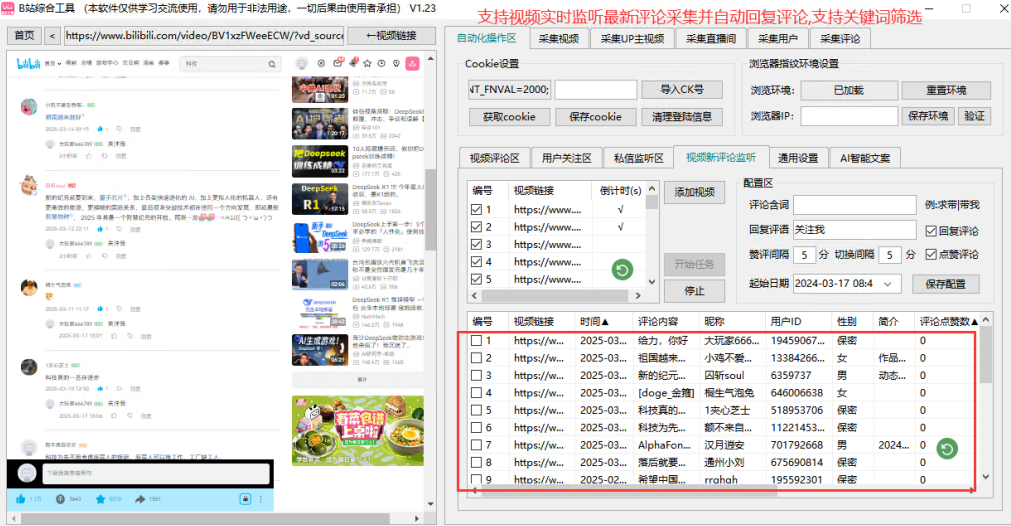Screen dimensions: 1011x526
Task: Open the 视频评论区 tab
Action: point(495,158)
